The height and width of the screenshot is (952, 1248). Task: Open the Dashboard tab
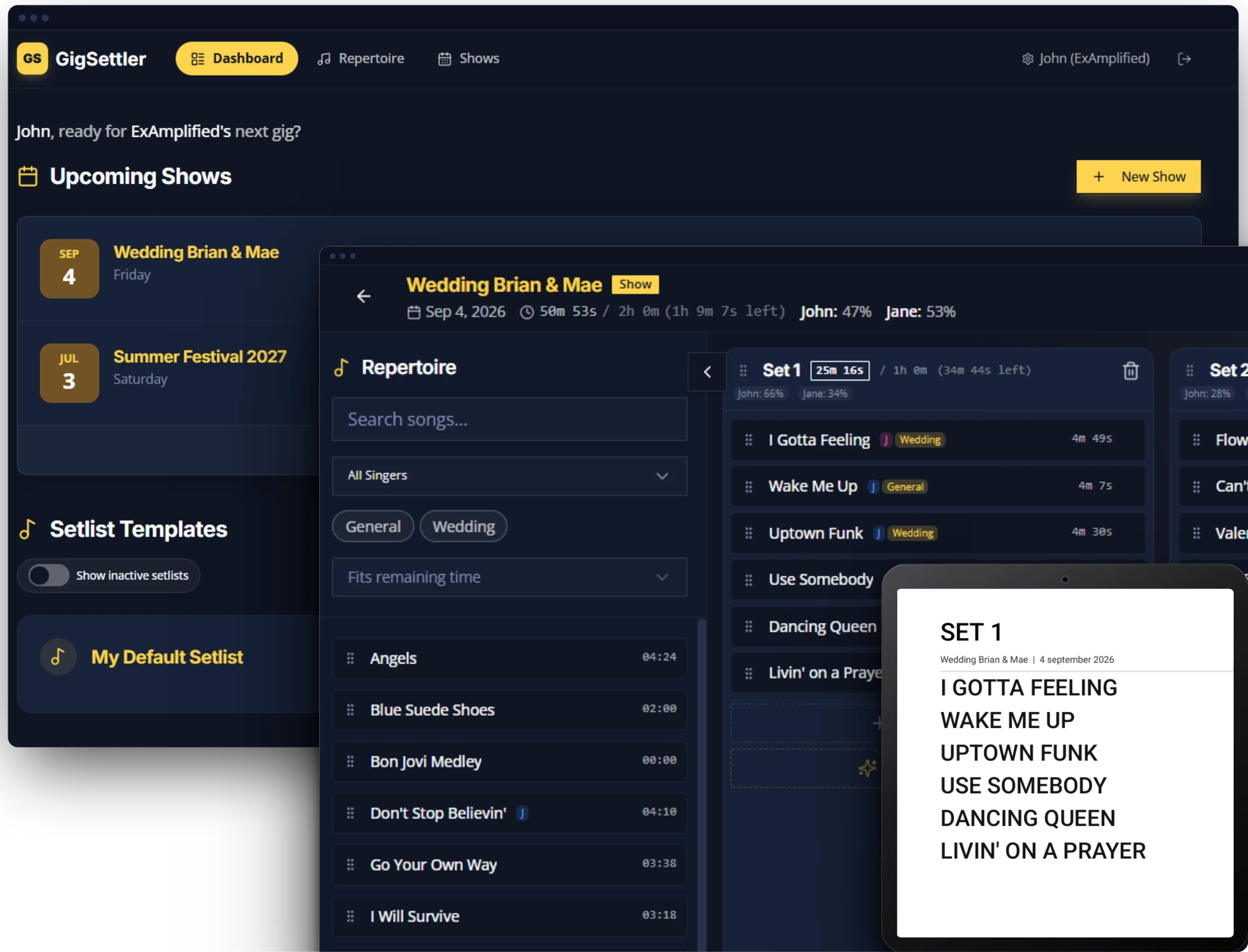point(236,58)
